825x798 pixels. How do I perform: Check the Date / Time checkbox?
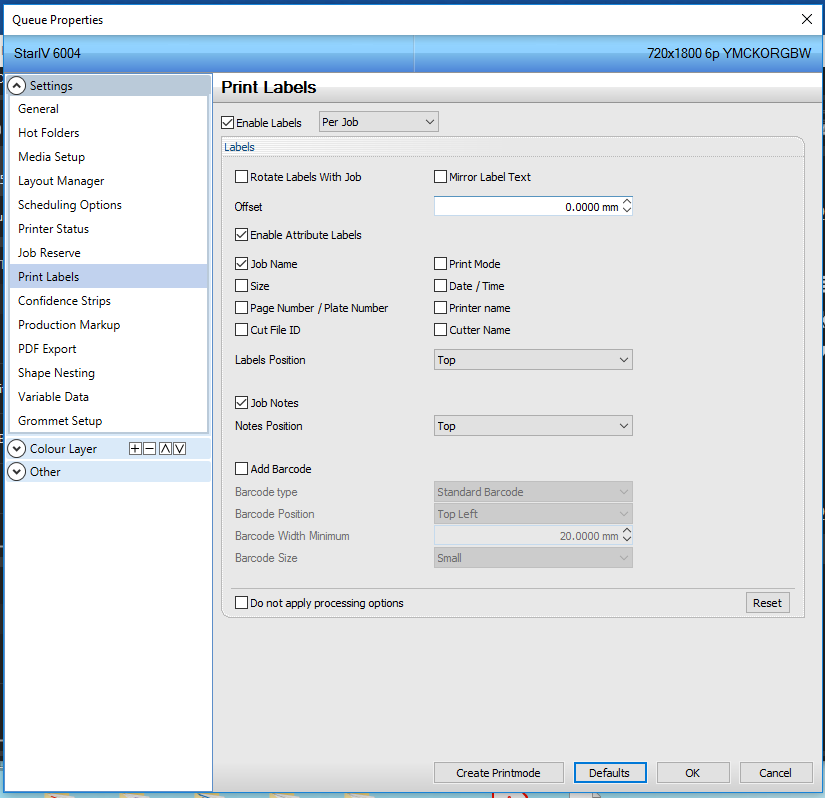[x=440, y=286]
